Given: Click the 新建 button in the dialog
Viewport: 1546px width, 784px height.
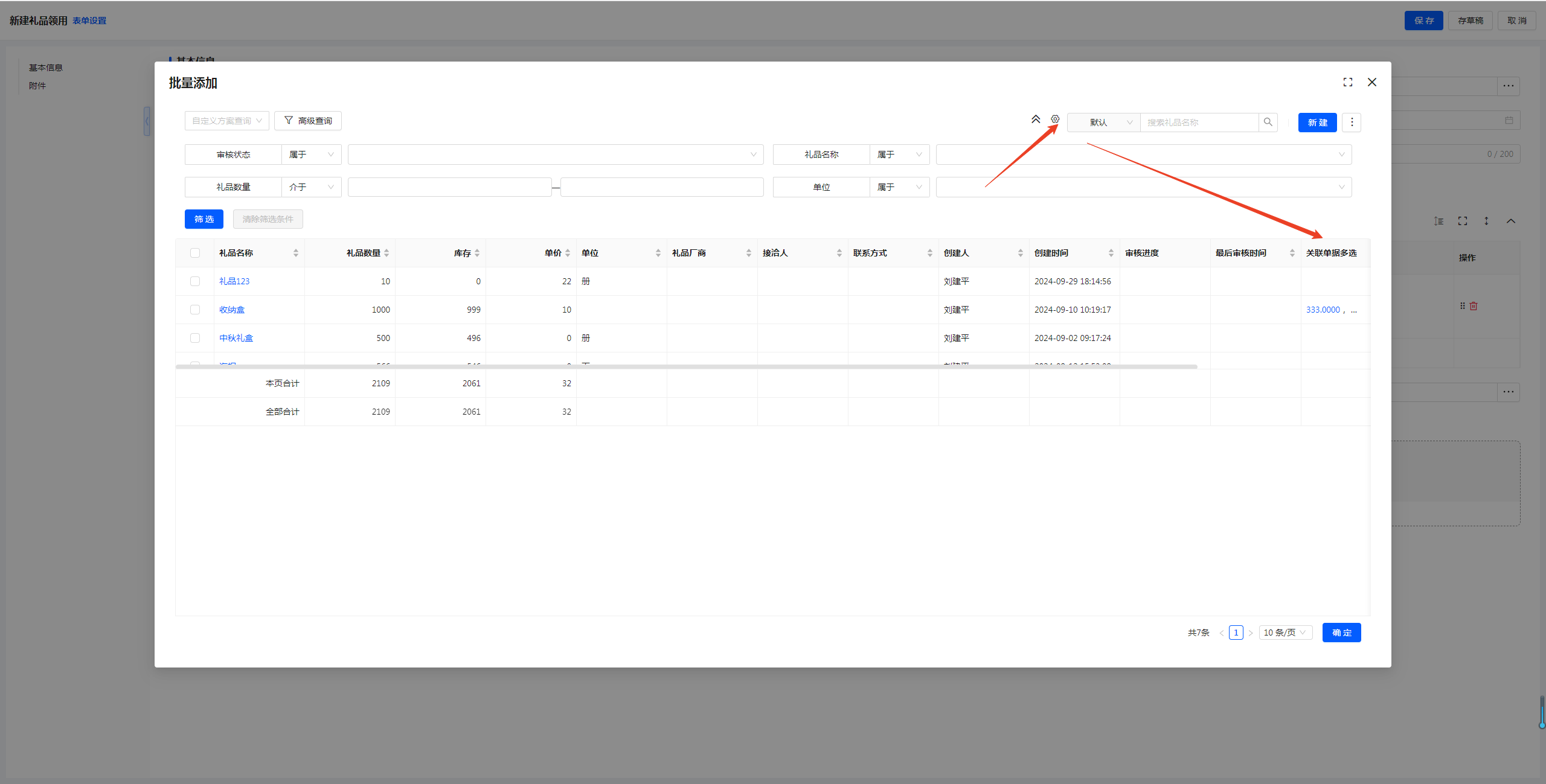Looking at the screenshot, I should [x=1318, y=123].
